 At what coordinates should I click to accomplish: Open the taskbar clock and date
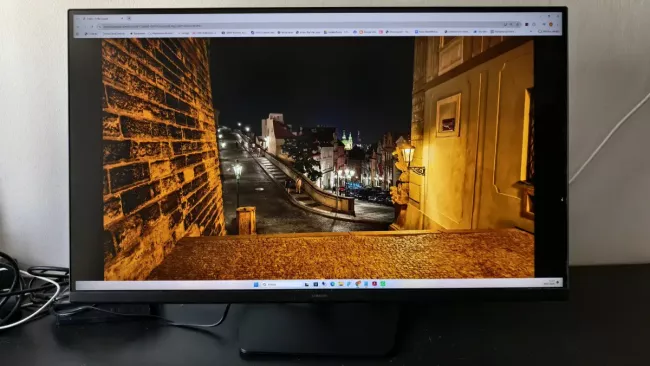click(x=550, y=283)
